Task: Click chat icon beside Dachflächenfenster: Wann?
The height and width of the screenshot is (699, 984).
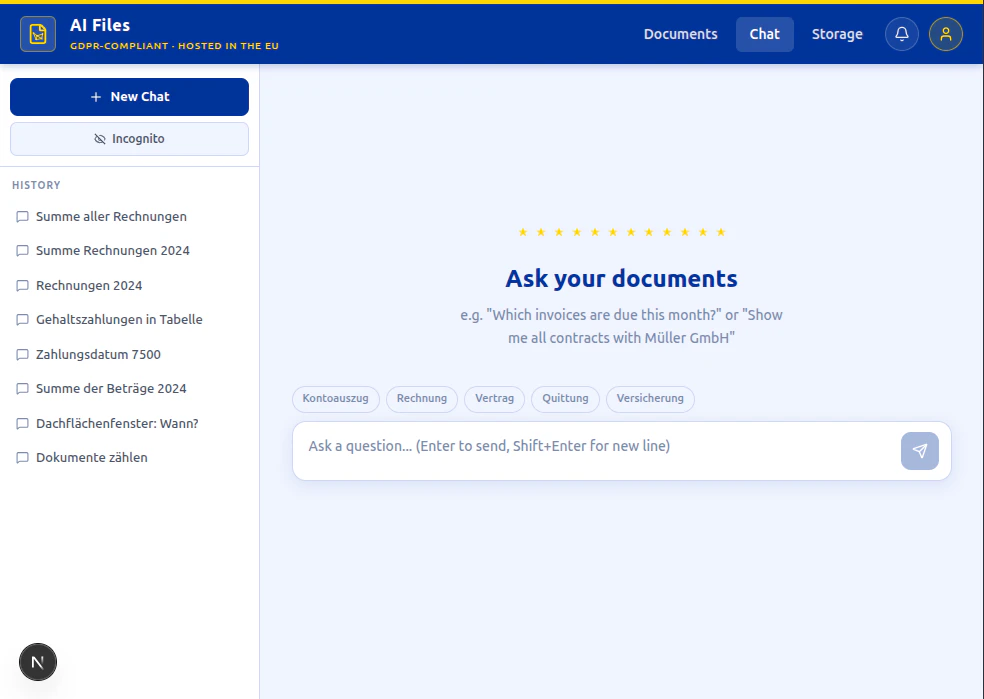Action: 22,424
